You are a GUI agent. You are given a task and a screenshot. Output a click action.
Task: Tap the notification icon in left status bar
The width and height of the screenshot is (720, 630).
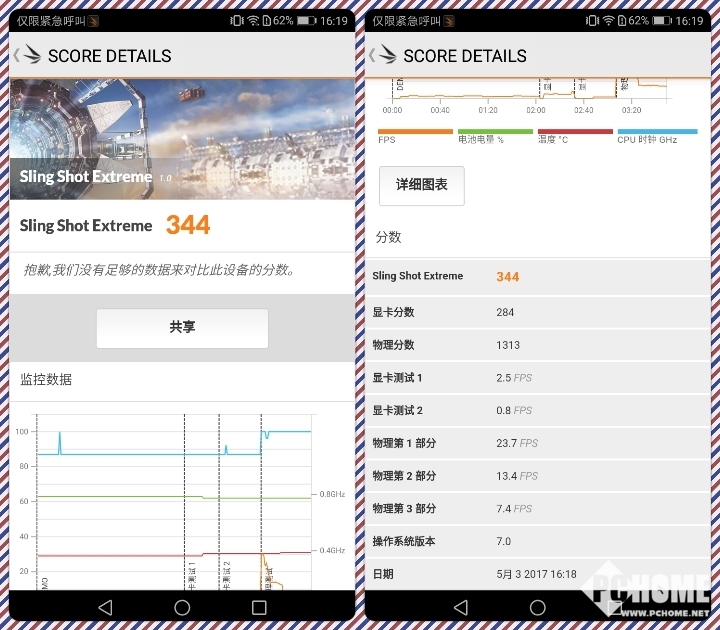click(x=93, y=21)
